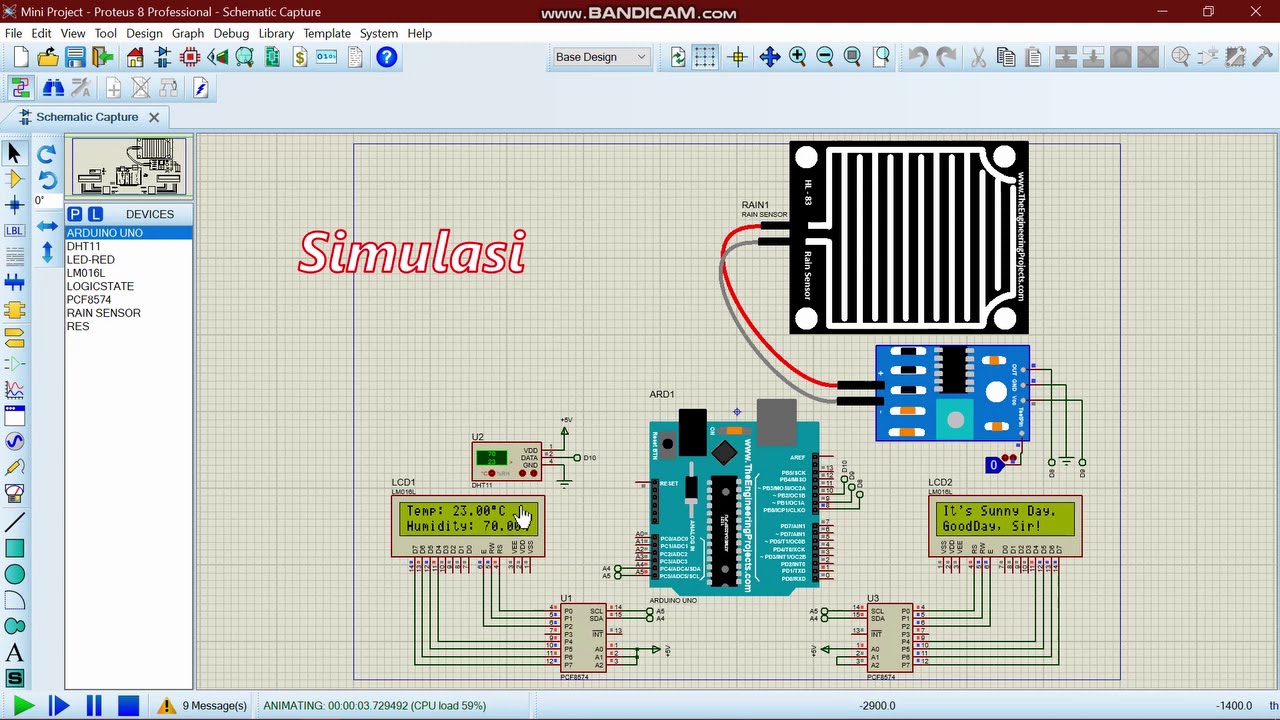Pause the running simulation

pyautogui.click(x=94, y=706)
